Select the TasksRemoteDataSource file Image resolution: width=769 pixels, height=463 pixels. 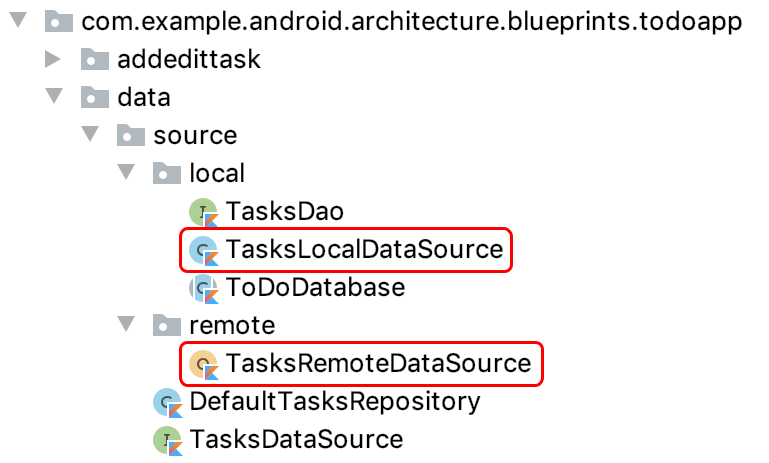click(x=378, y=364)
